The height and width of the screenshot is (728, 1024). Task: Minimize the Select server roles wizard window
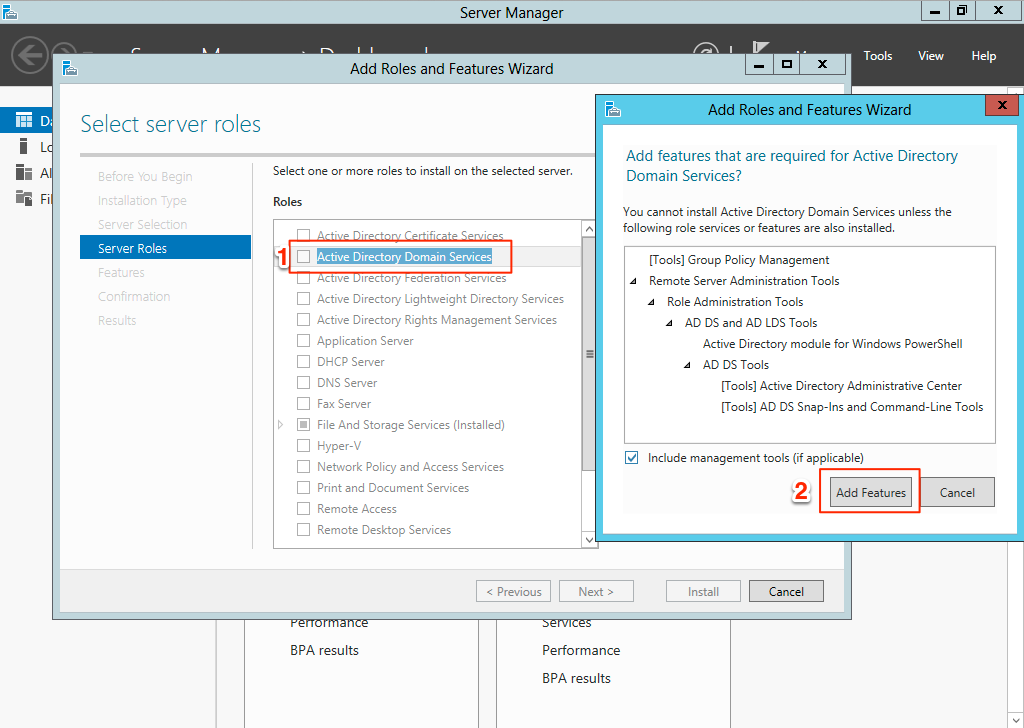point(759,64)
